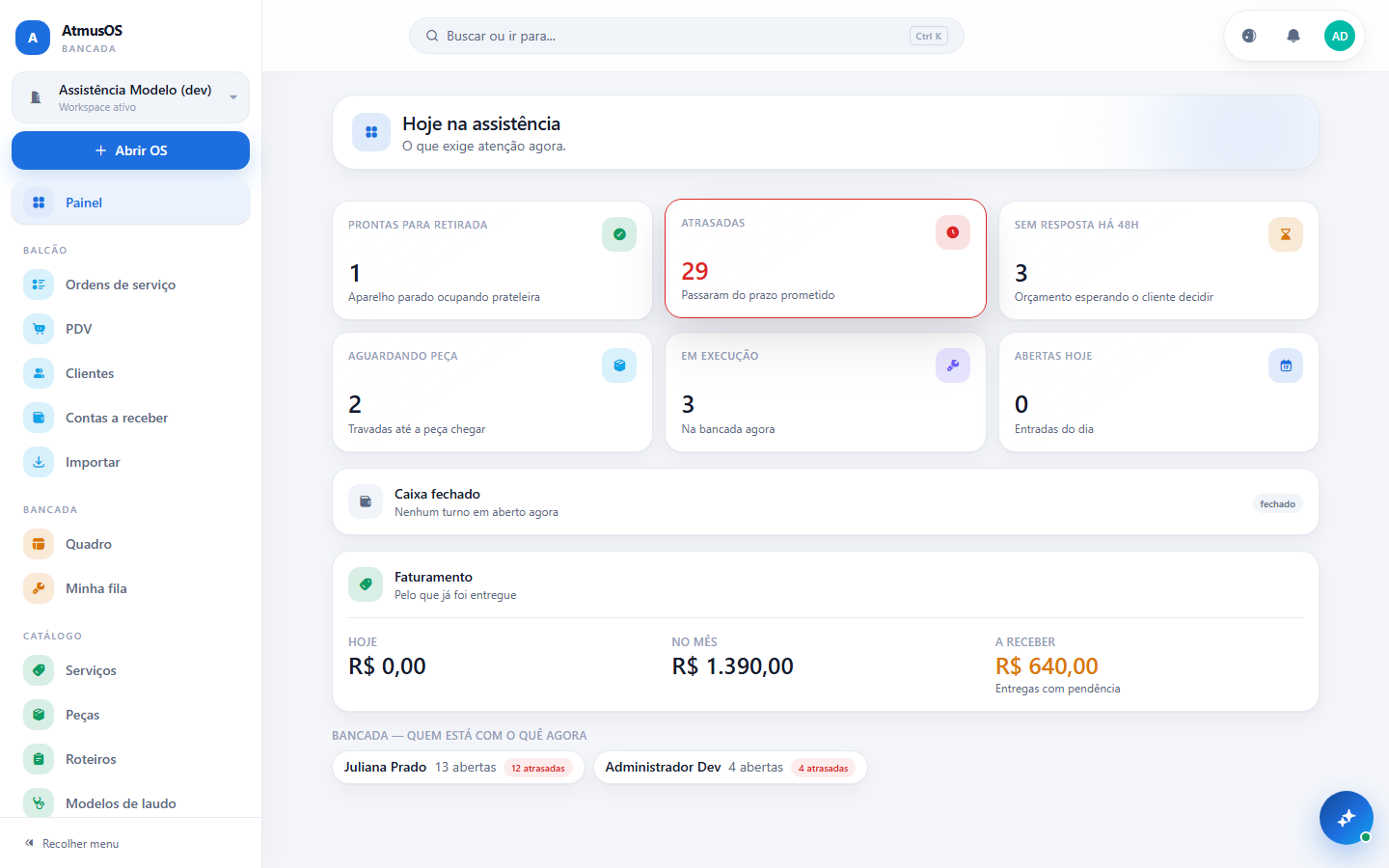Image resolution: width=1389 pixels, height=868 pixels.
Task: Open Peças in the catalog section
Action: click(x=130, y=715)
